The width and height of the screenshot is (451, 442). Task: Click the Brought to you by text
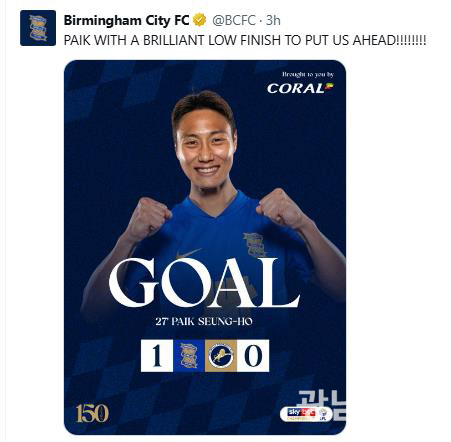(x=308, y=74)
